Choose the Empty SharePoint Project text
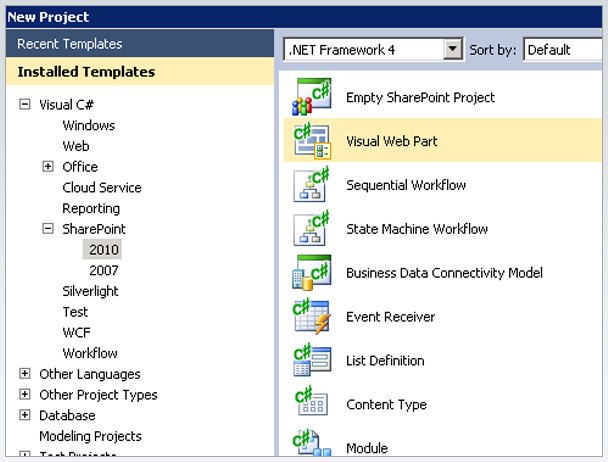 420,97
